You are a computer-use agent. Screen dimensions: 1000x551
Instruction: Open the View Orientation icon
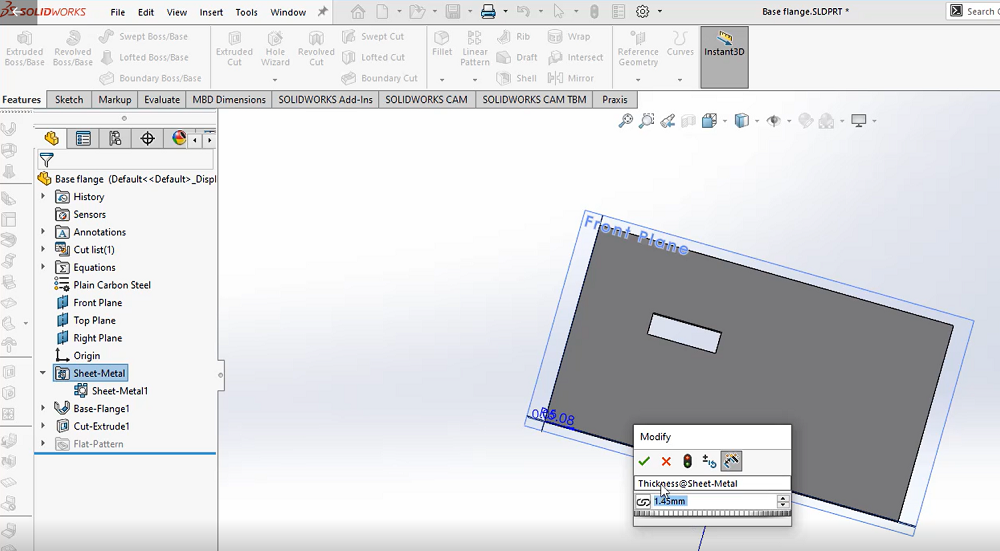pos(710,121)
